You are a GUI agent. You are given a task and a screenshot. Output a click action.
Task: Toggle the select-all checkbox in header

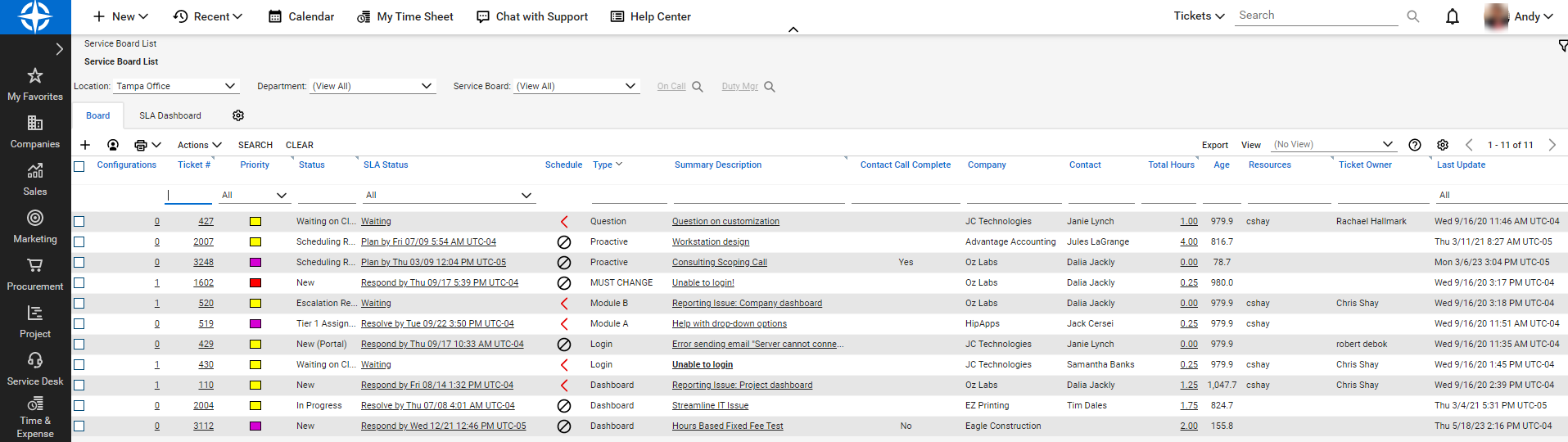(x=79, y=166)
